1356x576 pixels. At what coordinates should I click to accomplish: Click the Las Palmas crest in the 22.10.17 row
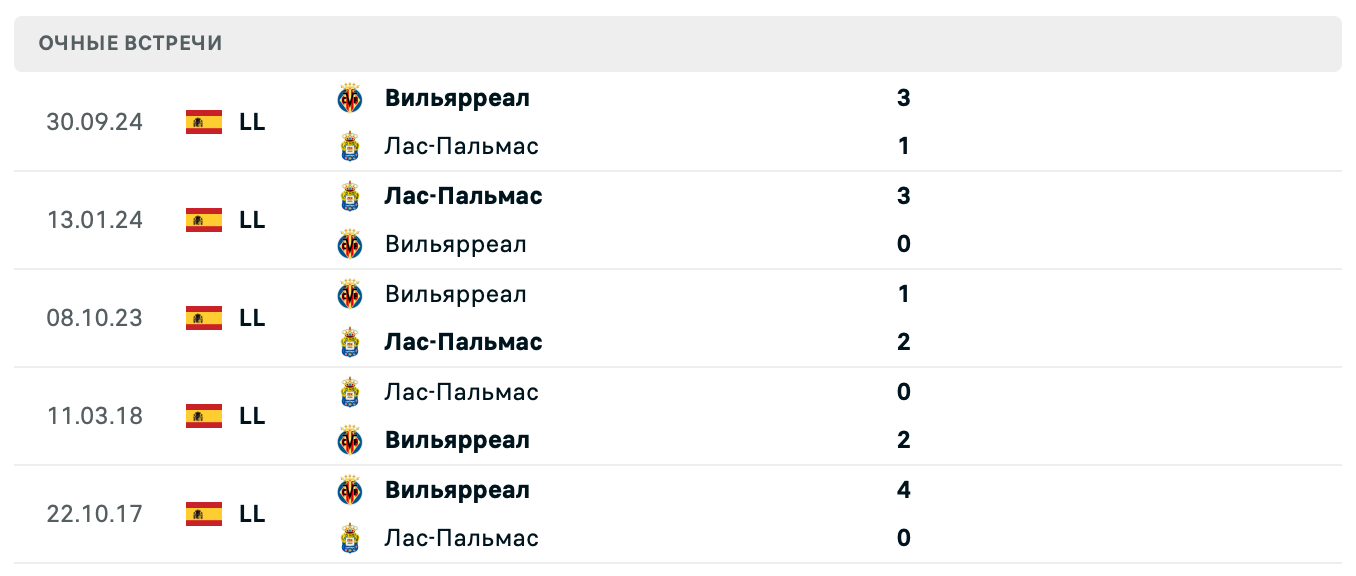(351, 538)
